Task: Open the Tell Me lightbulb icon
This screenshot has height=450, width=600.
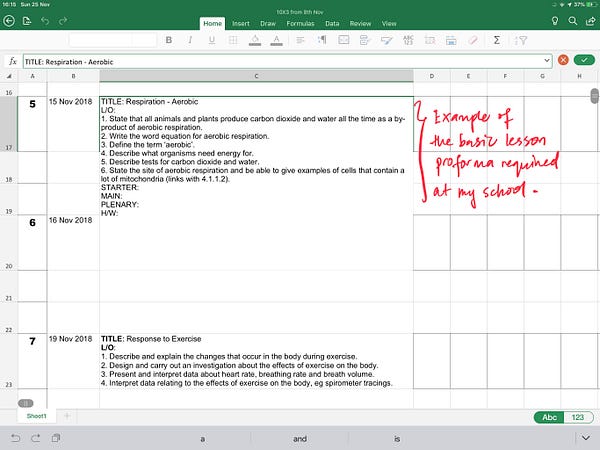Action: click(x=555, y=21)
